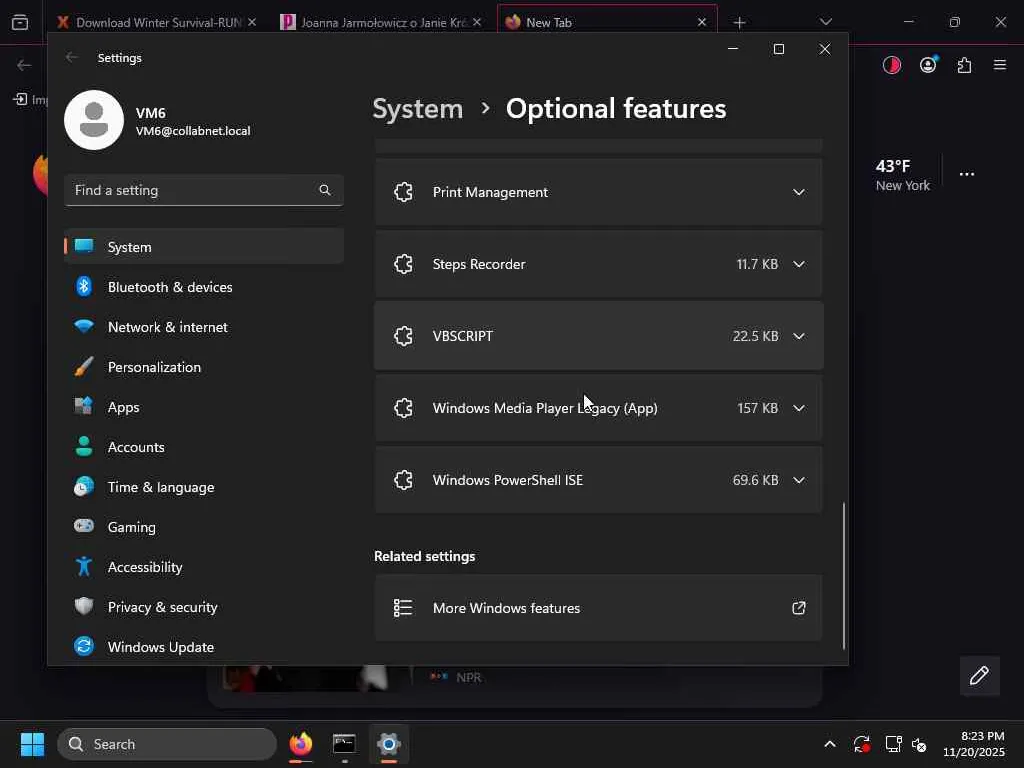
Task: Click the System breadcrumb link
Action: point(417,108)
